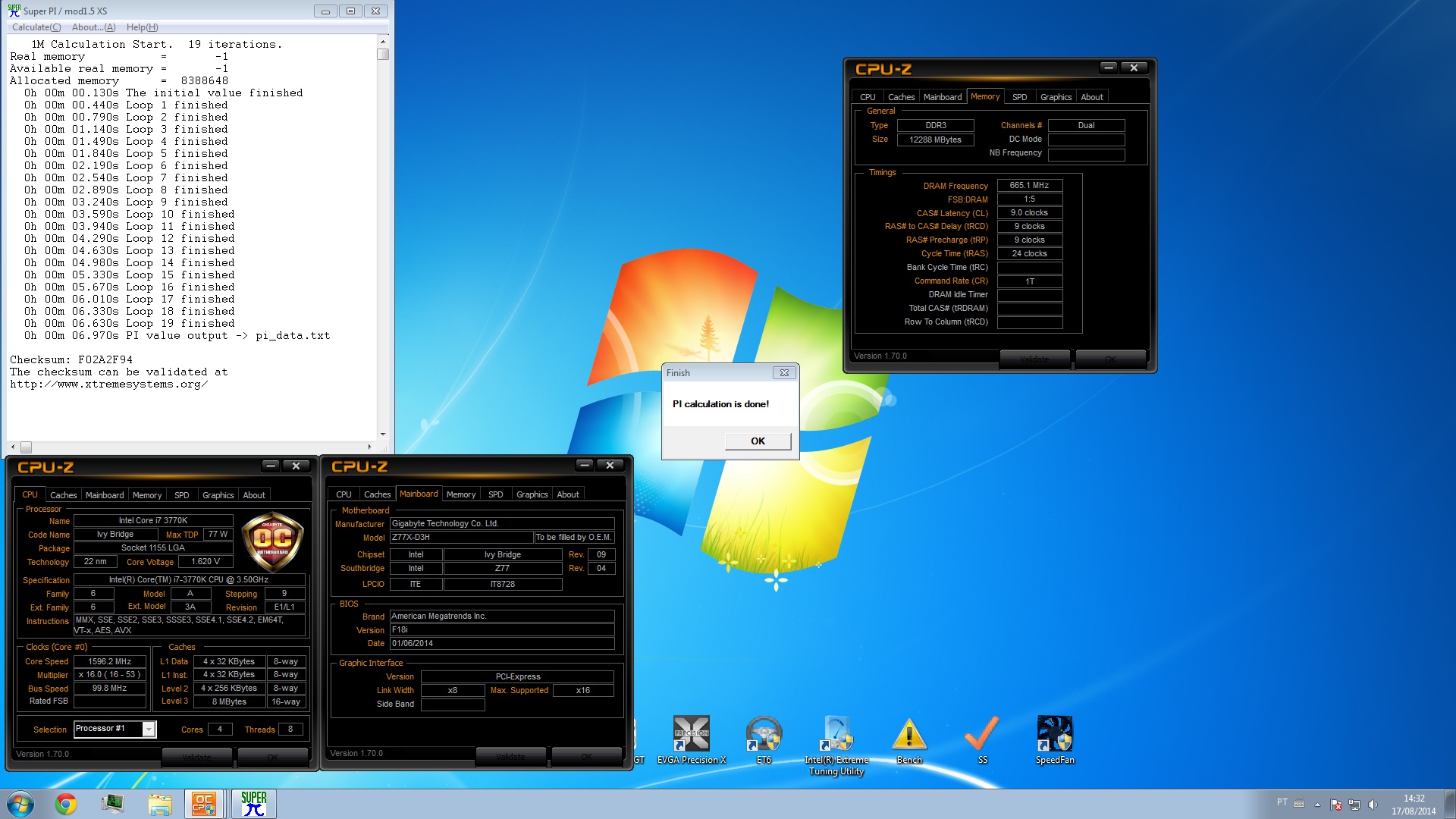Click the CAS# Latency 9.0 clocks value
Viewport: 1456px width, 819px height.
(1029, 212)
